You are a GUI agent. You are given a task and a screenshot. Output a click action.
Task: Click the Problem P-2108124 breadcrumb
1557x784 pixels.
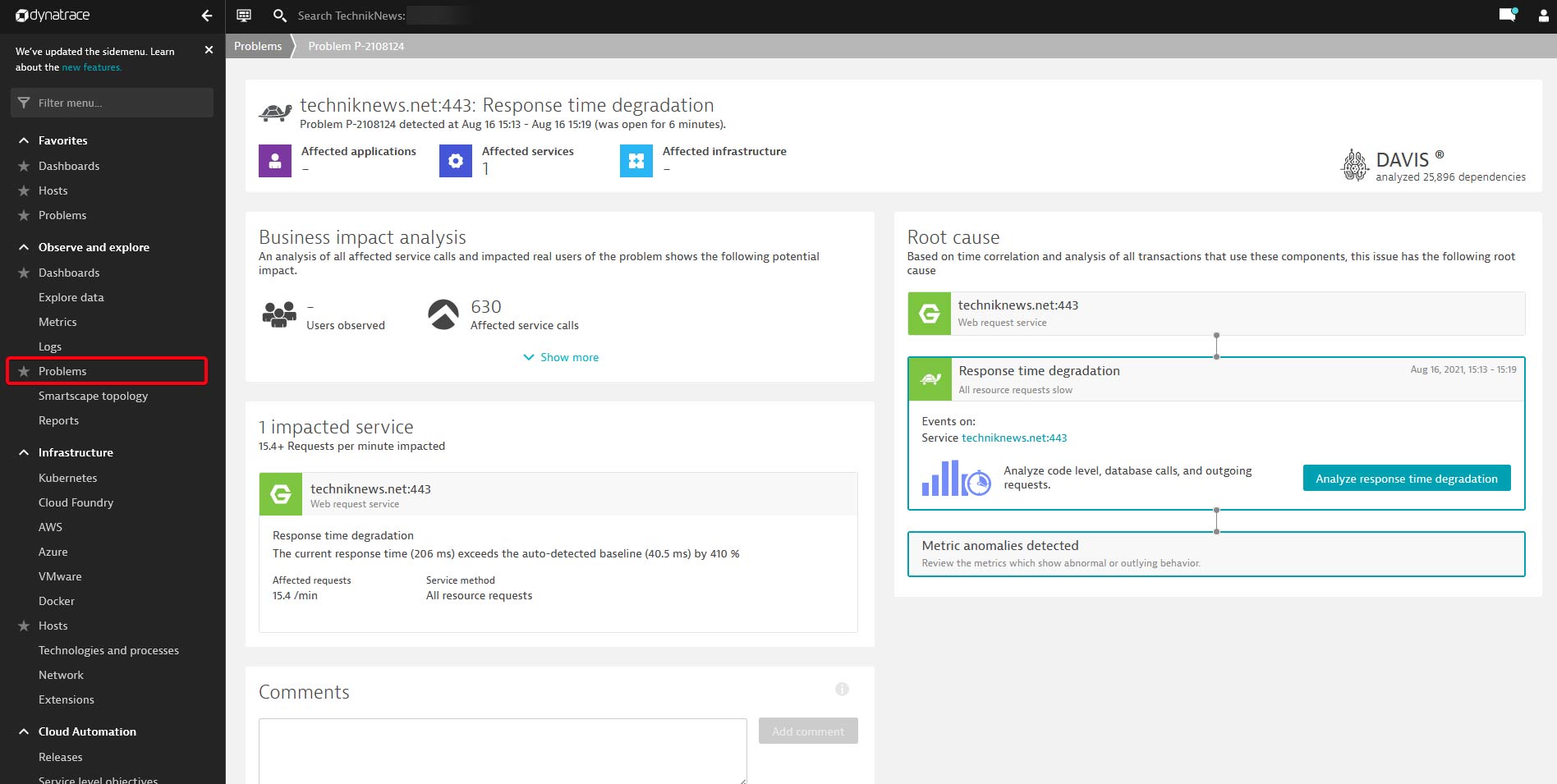(x=356, y=46)
